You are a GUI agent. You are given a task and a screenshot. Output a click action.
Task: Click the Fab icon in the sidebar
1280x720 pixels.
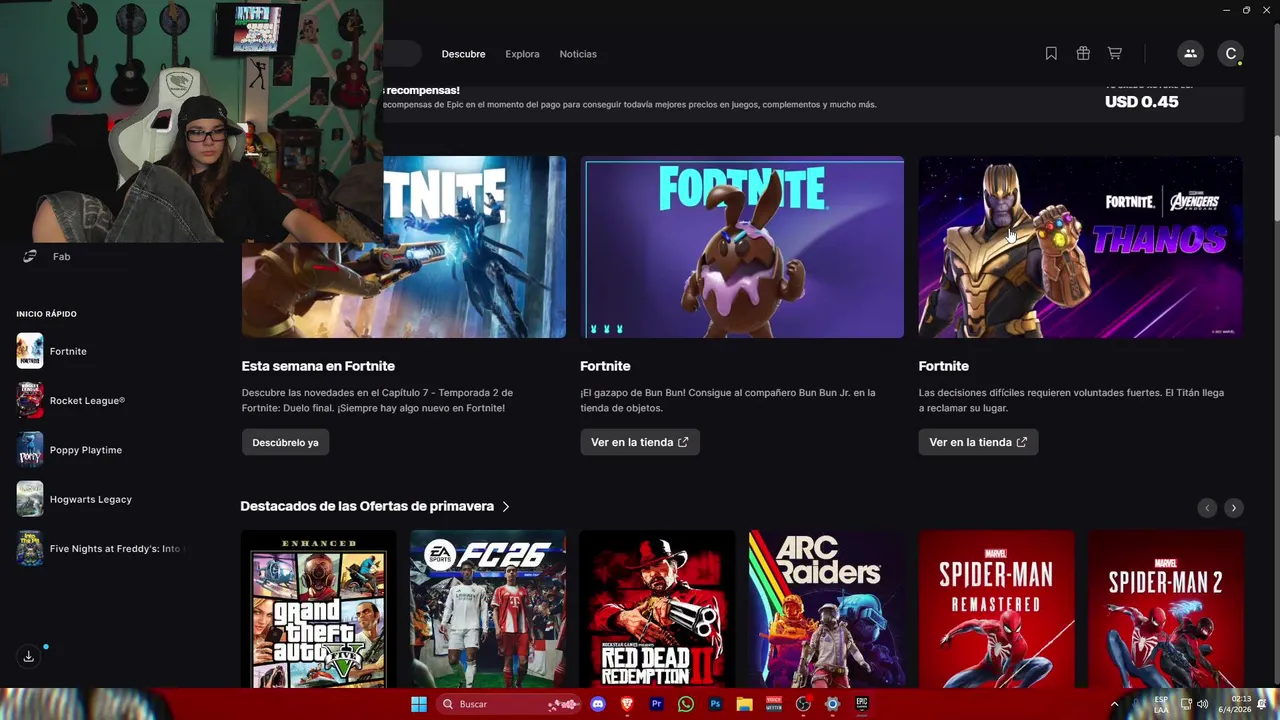(x=30, y=257)
